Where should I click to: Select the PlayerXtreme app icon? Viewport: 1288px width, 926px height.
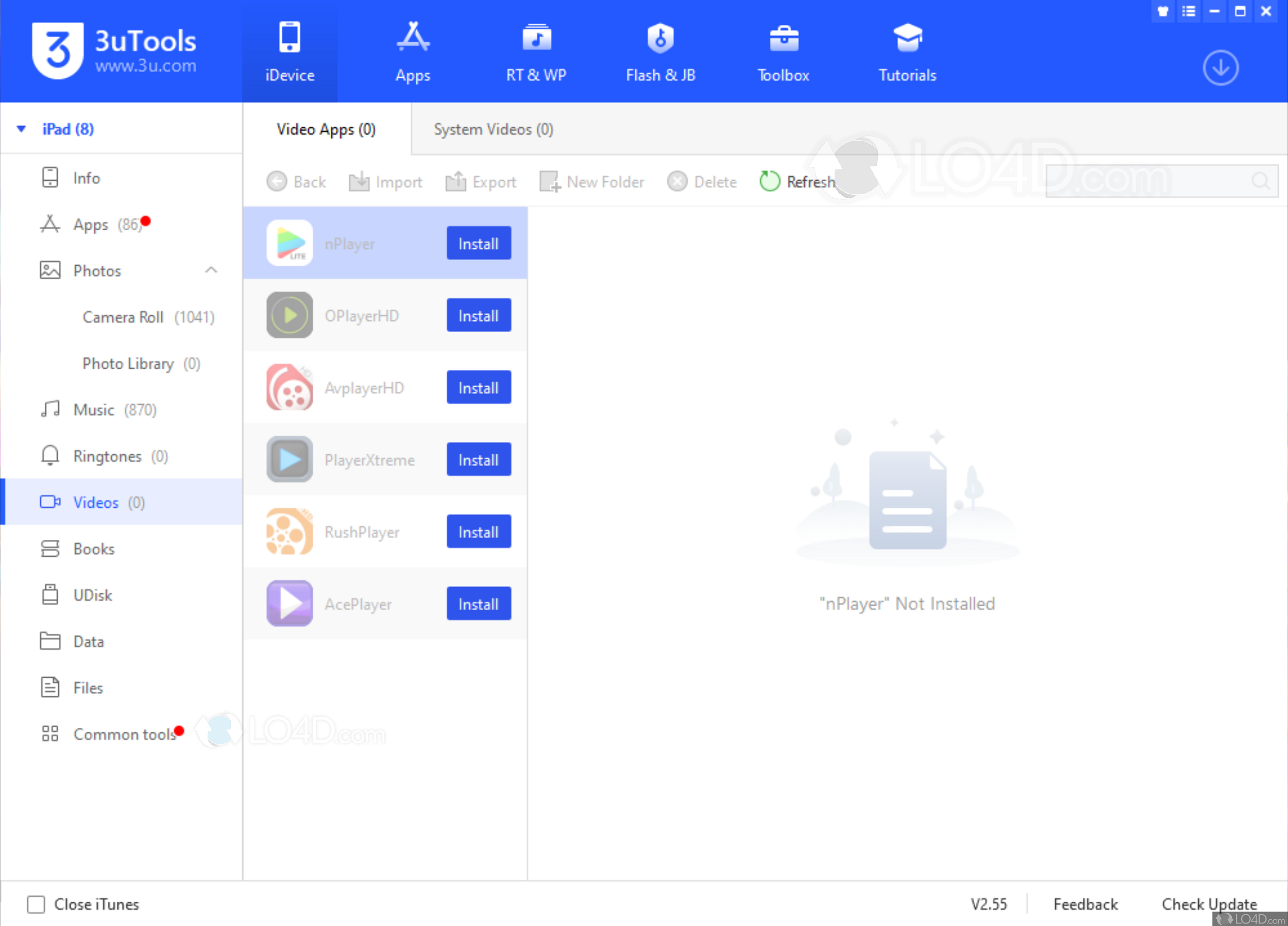290,459
